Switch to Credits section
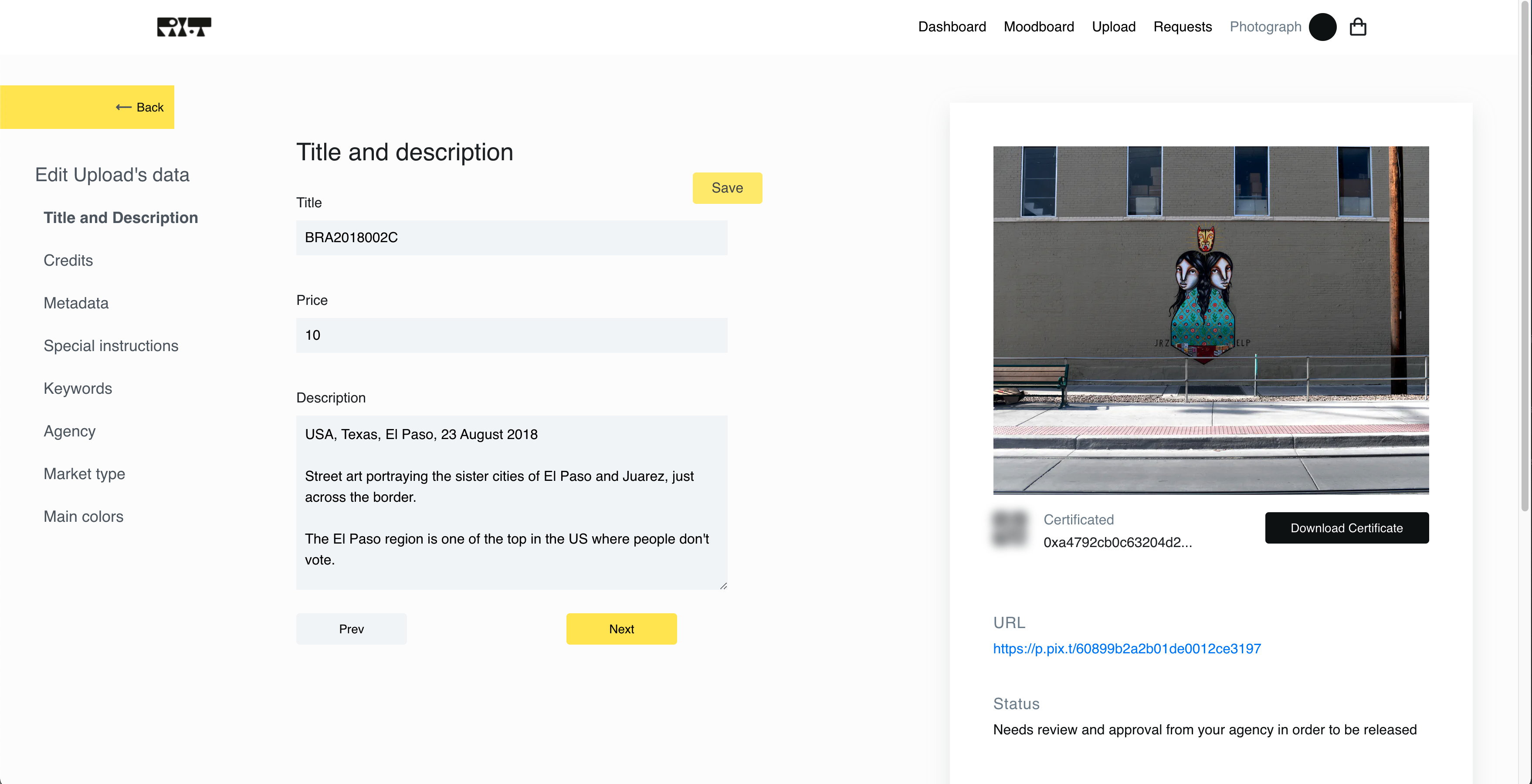1532x784 pixels. tap(68, 260)
